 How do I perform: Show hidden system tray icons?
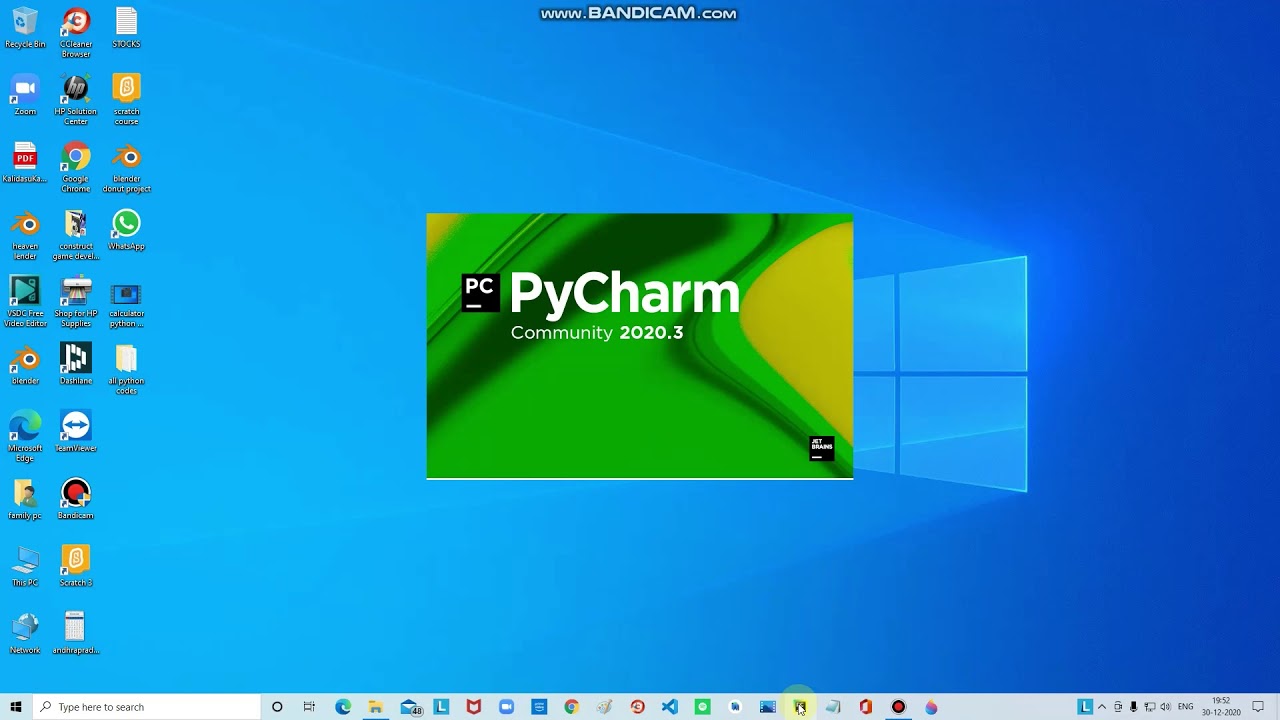tap(1102, 707)
